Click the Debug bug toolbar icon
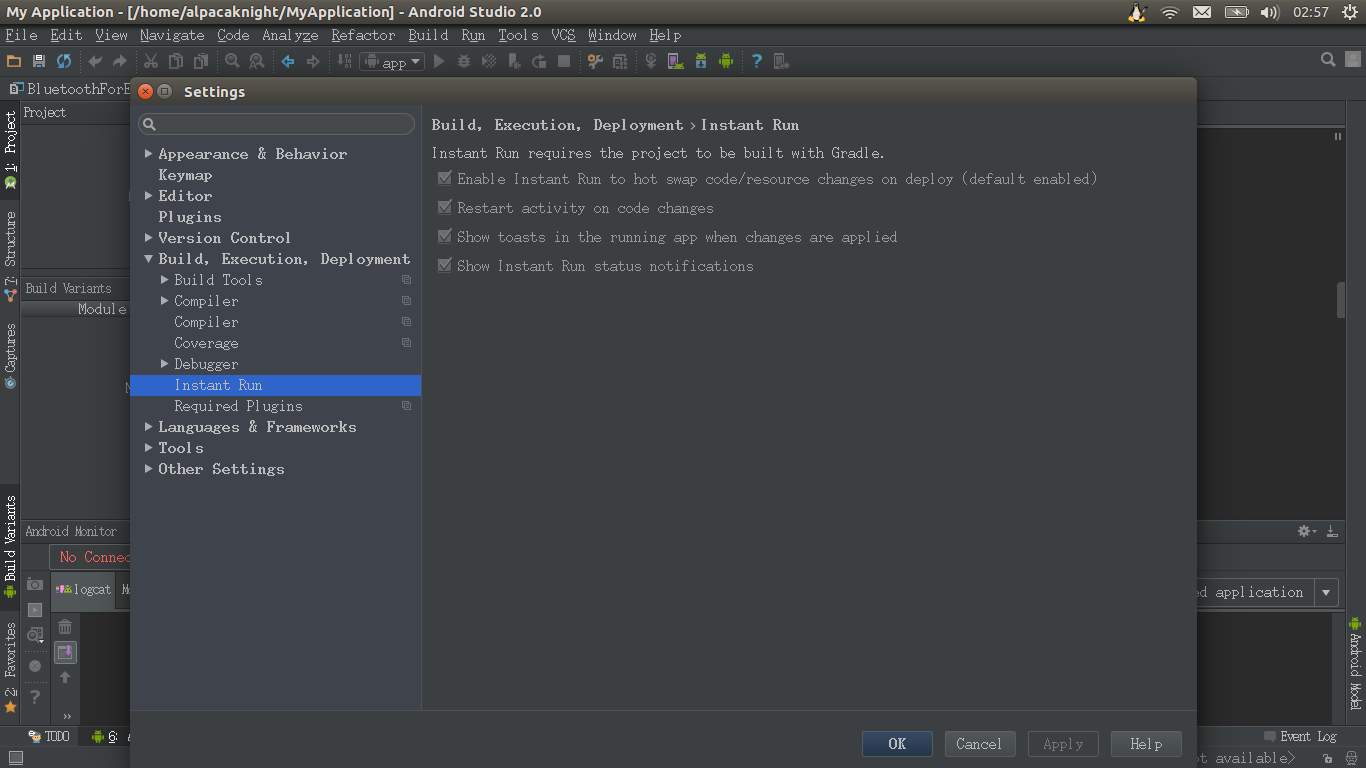The width and height of the screenshot is (1366, 768). [x=464, y=61]
